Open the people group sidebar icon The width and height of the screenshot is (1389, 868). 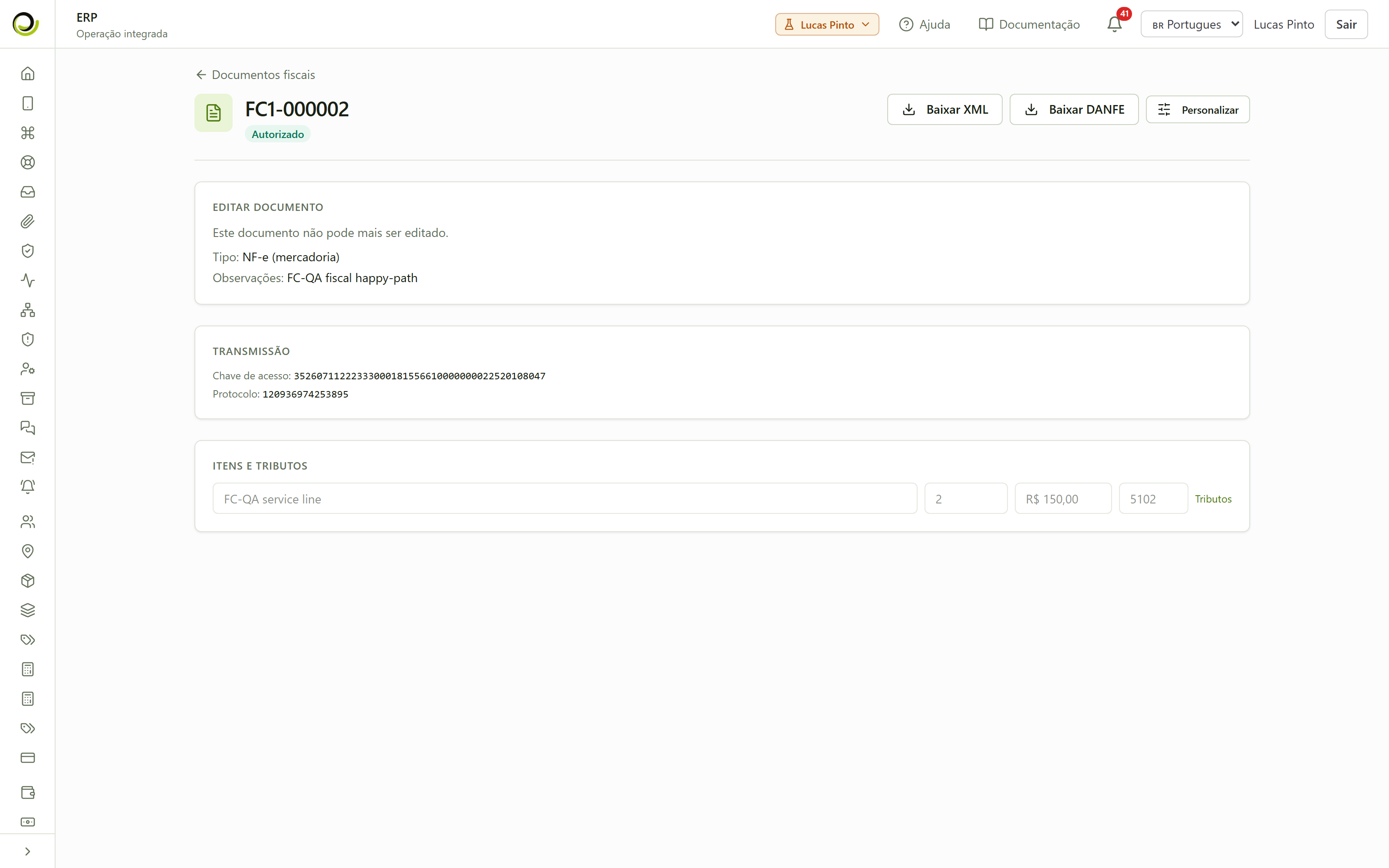[27, 522]
